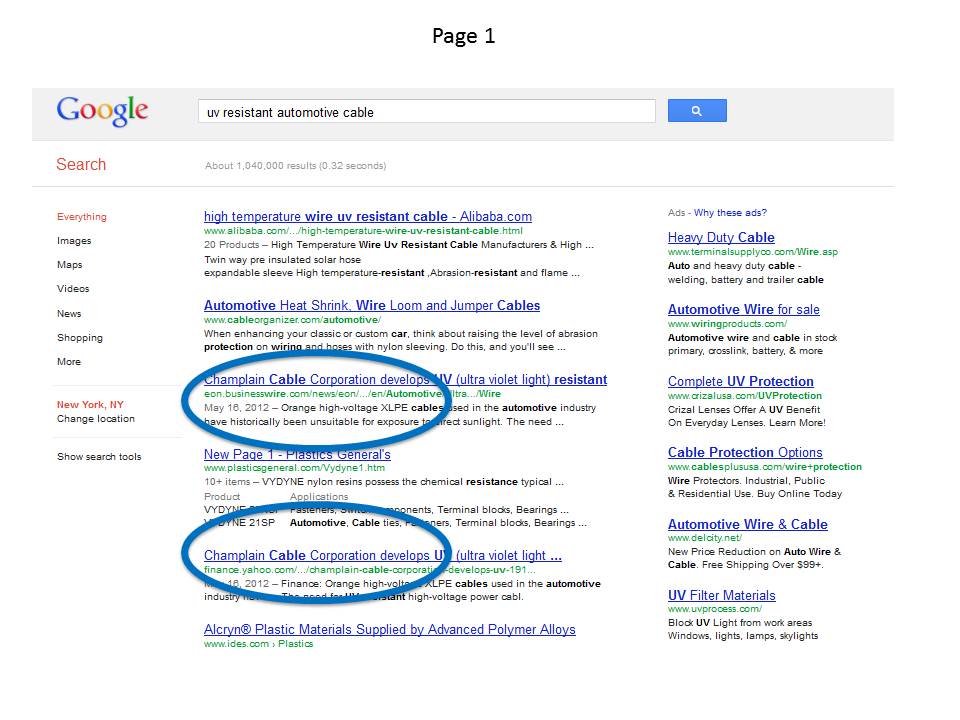Click the www.wiringproducts.com/ URL
The height and width of the screenshot is (720, 960).
(x=727, y=324)
